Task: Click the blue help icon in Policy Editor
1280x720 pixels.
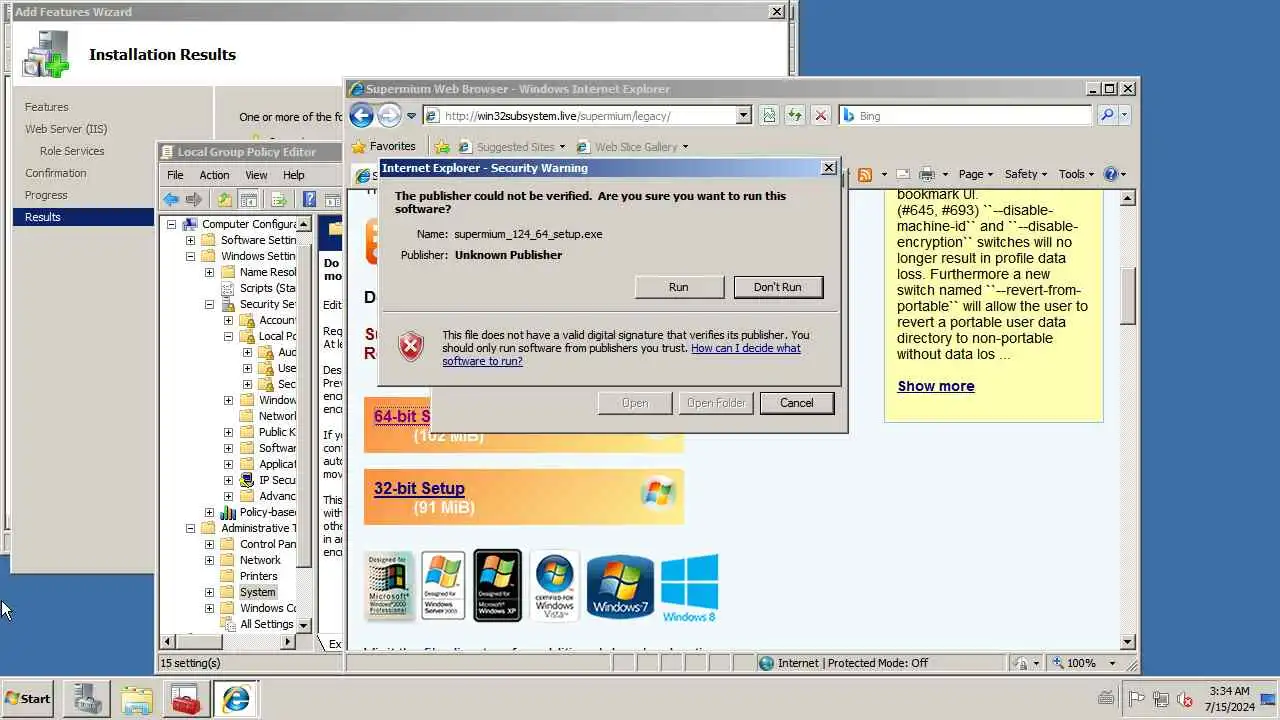Action: (x=309, y=200)
